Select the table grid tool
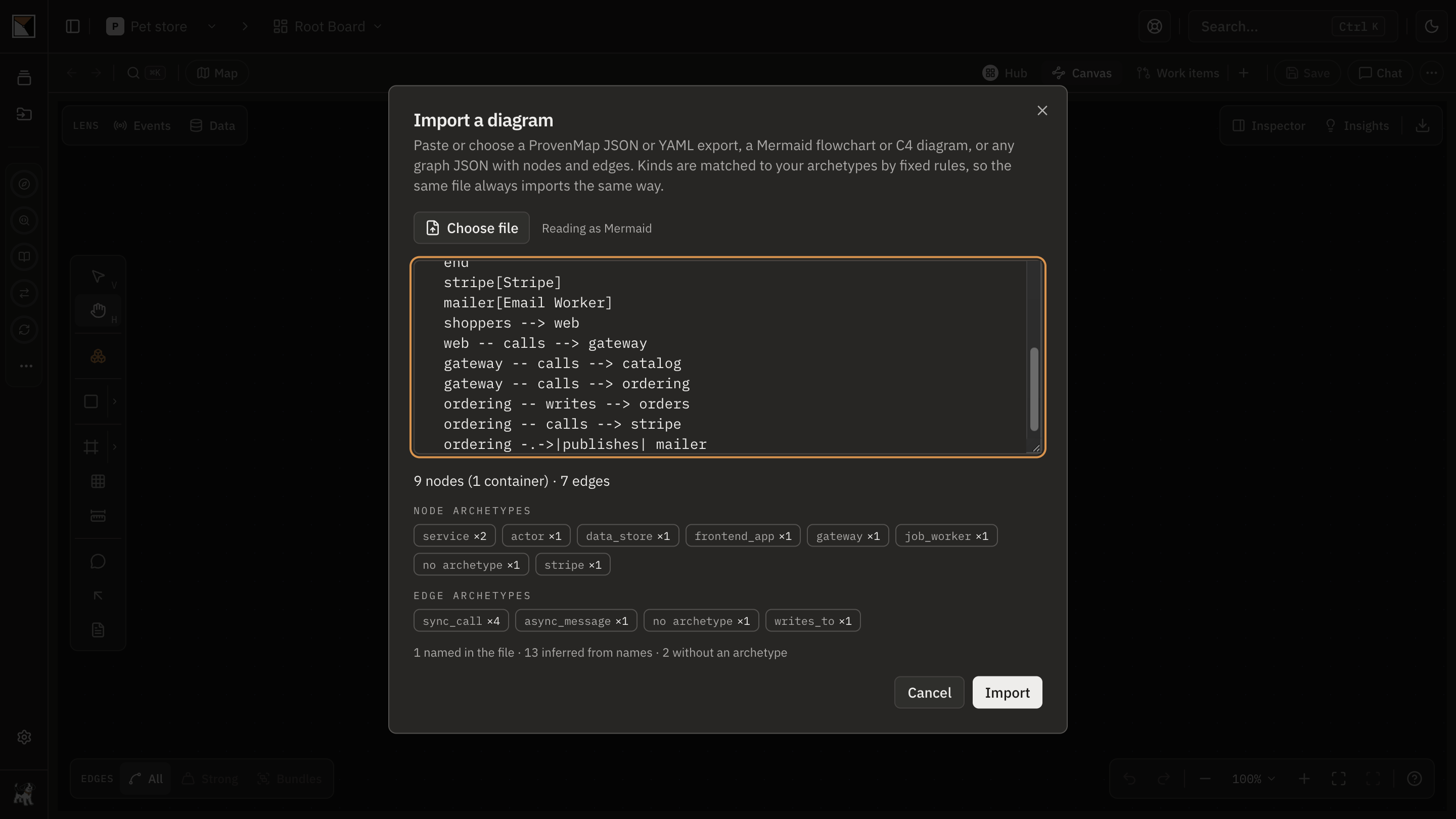The height and width of the screenshot is (819, 1456). click(98, 481)
